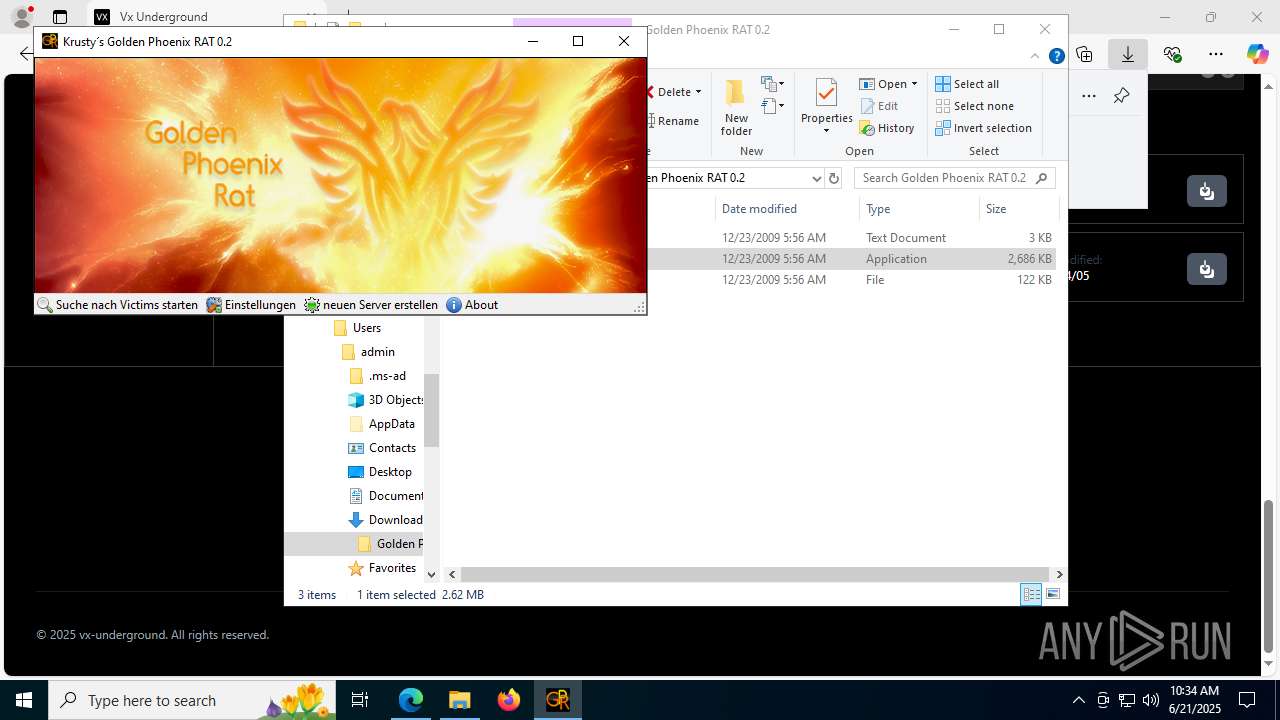The height and width of the screenshot is (720, 1280).
Task: Click the Edit button in Explorer ribbon
Action: 879,106
